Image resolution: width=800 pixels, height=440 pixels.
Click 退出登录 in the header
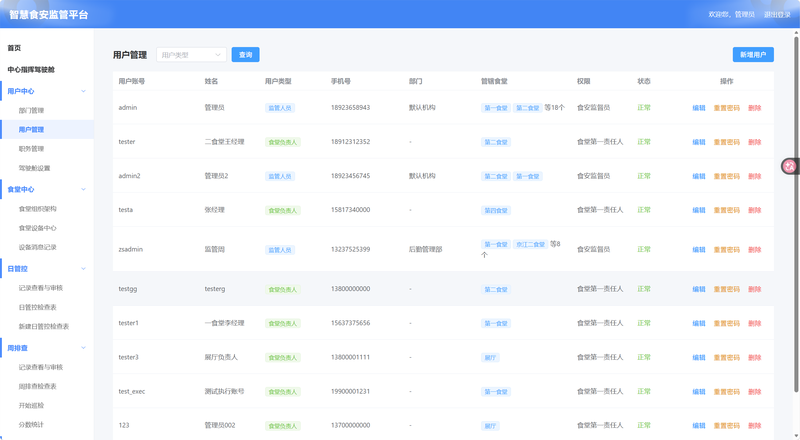click(777, 14)
